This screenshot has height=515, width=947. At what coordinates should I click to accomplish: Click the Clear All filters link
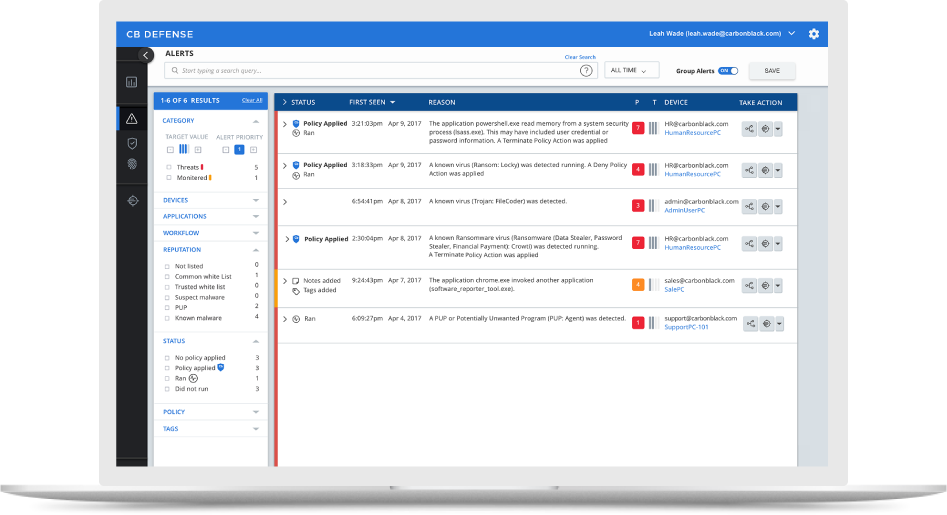point(252,100)
